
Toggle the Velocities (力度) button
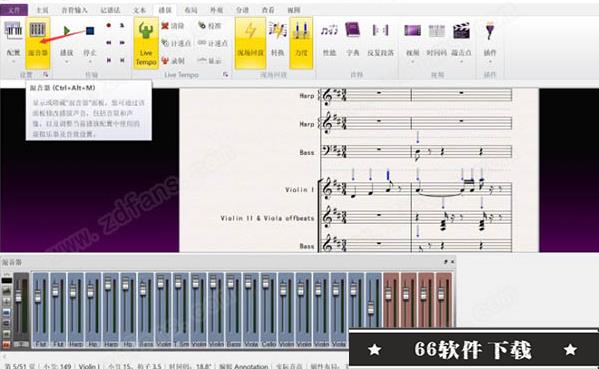(301, 43)
